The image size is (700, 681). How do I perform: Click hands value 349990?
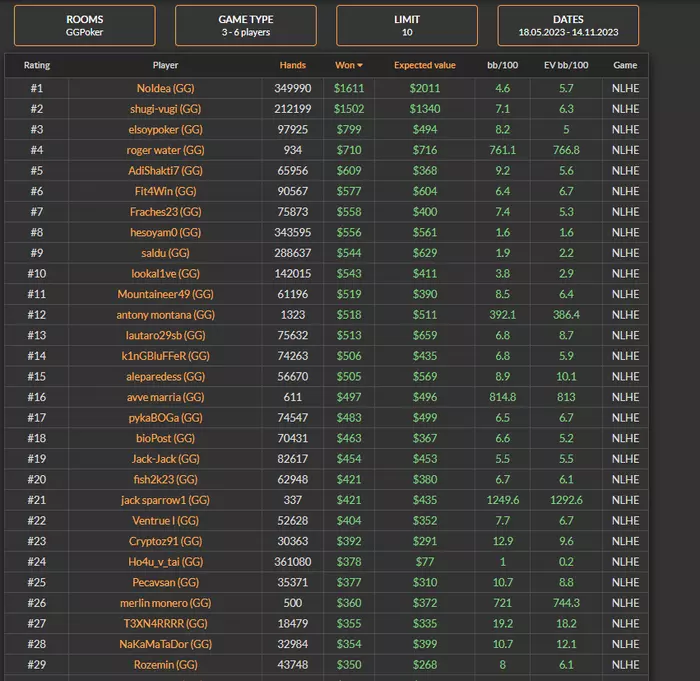coord(293,88)
